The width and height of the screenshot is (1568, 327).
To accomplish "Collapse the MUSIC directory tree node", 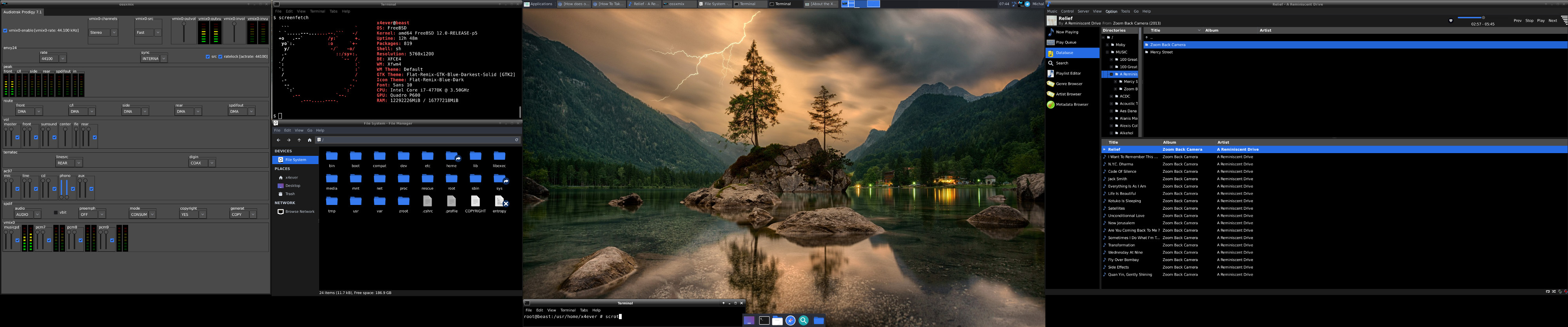I will click(1107, 52).
